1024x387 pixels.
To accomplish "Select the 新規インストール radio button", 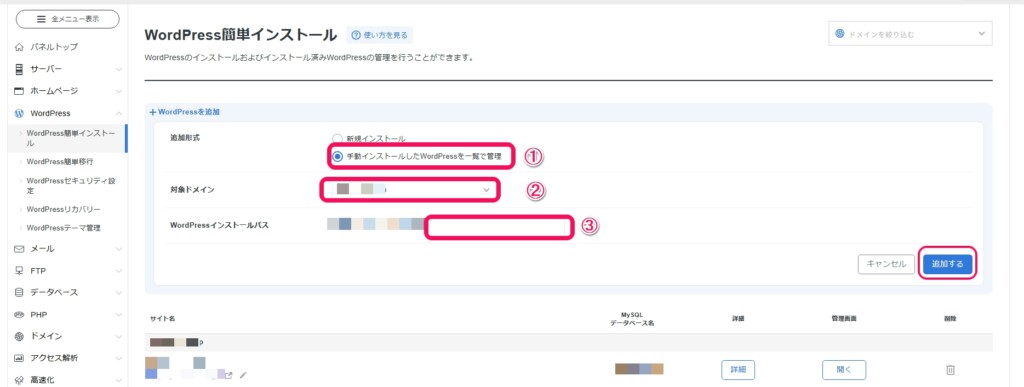I will tap(337, 139).
